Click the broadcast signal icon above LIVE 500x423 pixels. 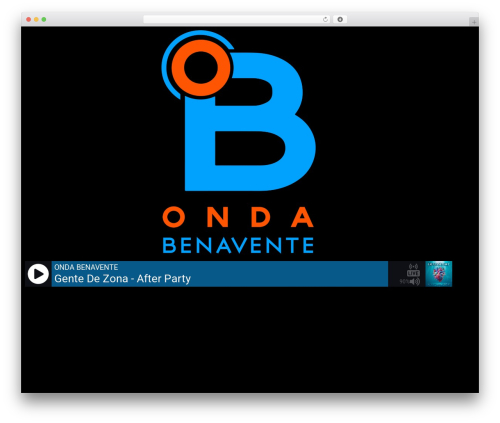click(x=413, y=266)
